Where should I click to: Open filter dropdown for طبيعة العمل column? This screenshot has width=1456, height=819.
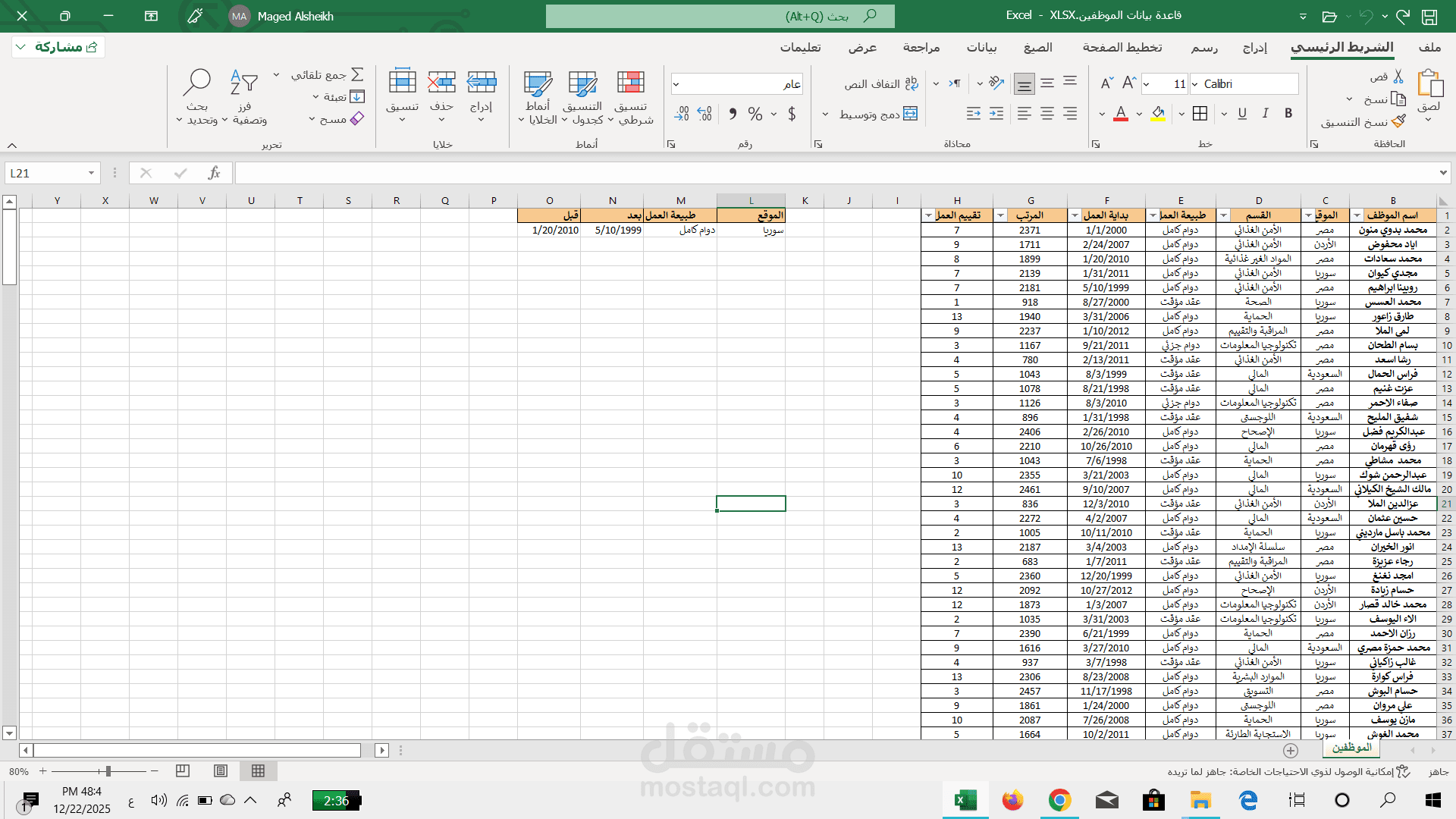[1153, 215]
